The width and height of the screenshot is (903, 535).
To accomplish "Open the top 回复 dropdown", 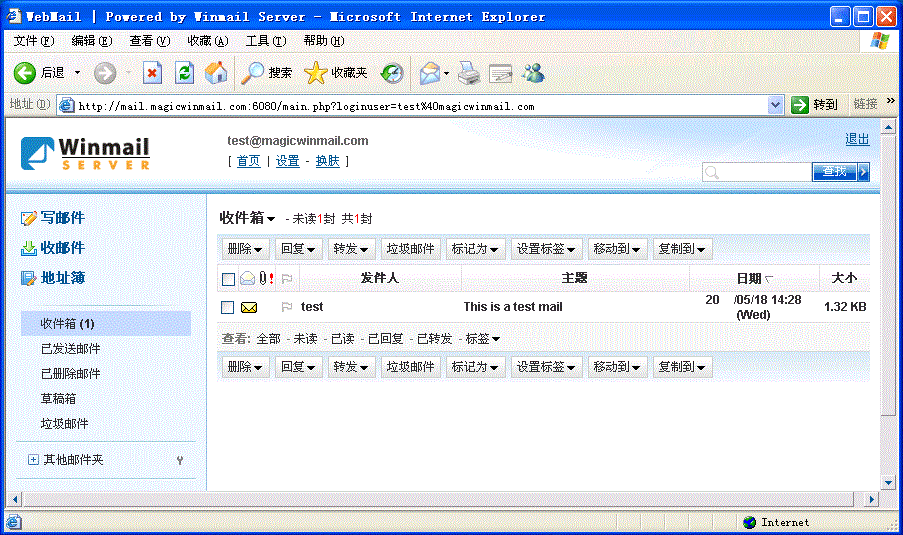I will (x=298, y=249).
